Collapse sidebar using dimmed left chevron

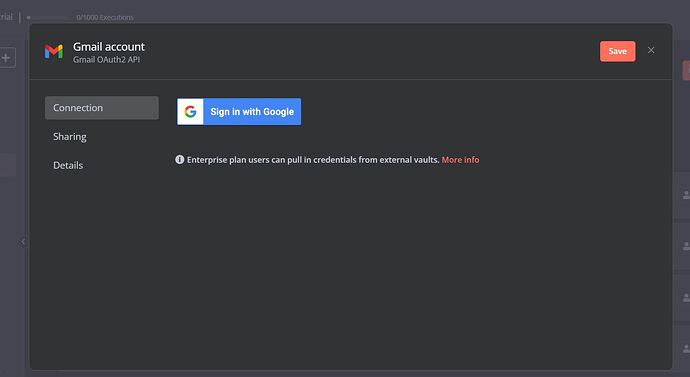coord(23,242)
